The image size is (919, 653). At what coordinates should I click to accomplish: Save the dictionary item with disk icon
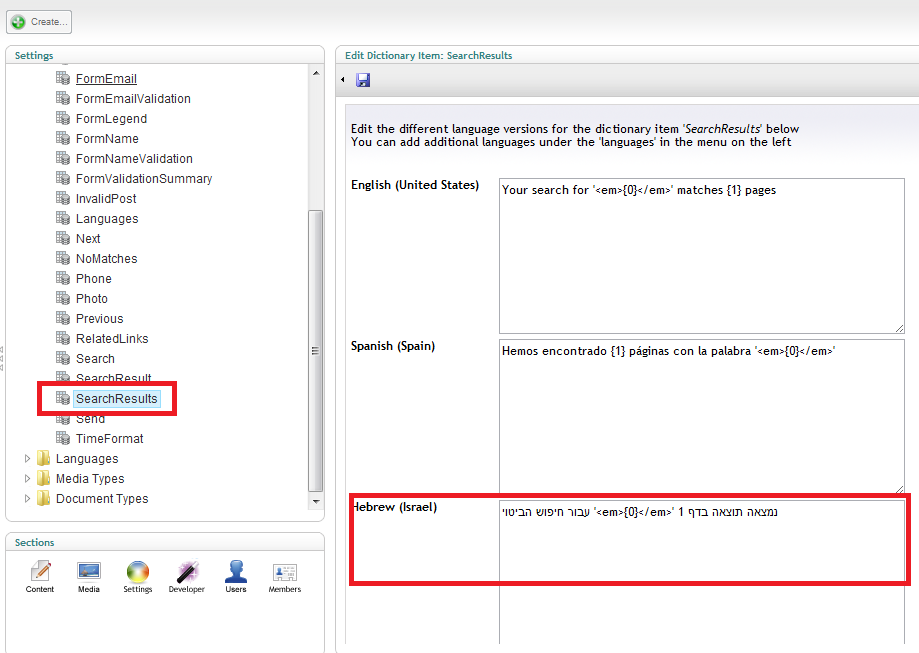pyautogui.click(x=363, y=80)
